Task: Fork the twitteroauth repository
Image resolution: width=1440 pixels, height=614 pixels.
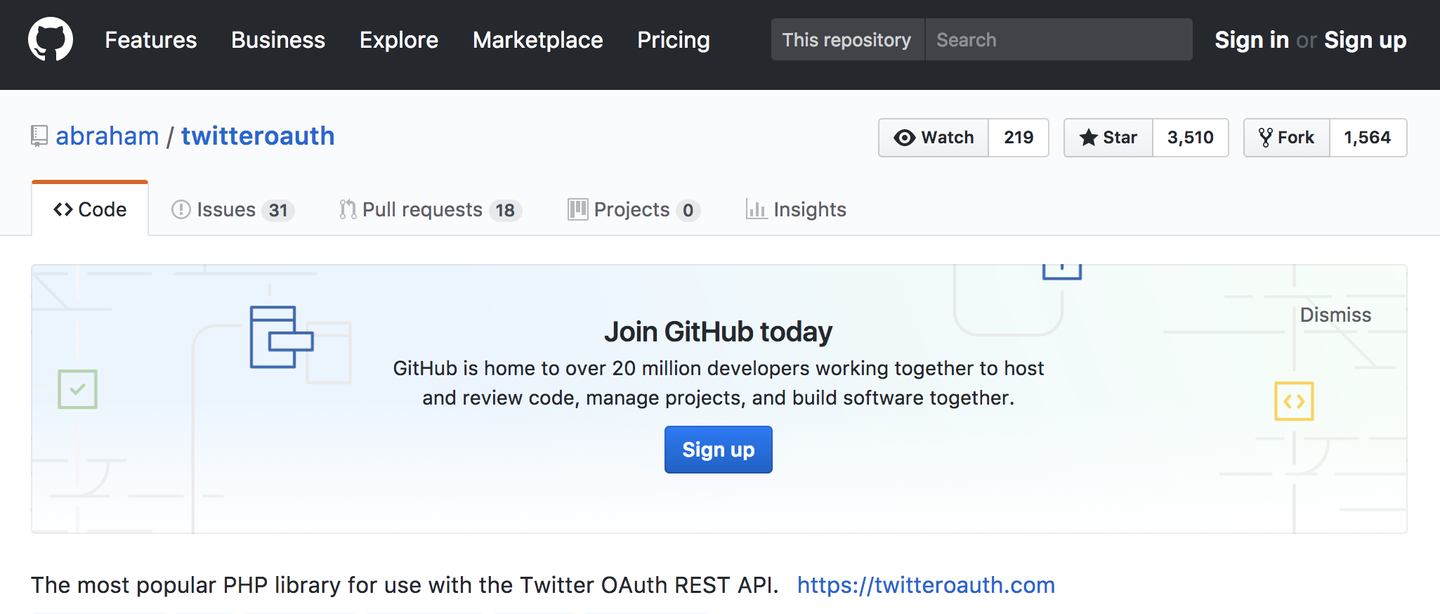Action: pyautogui.click(x=1286, y=138)
